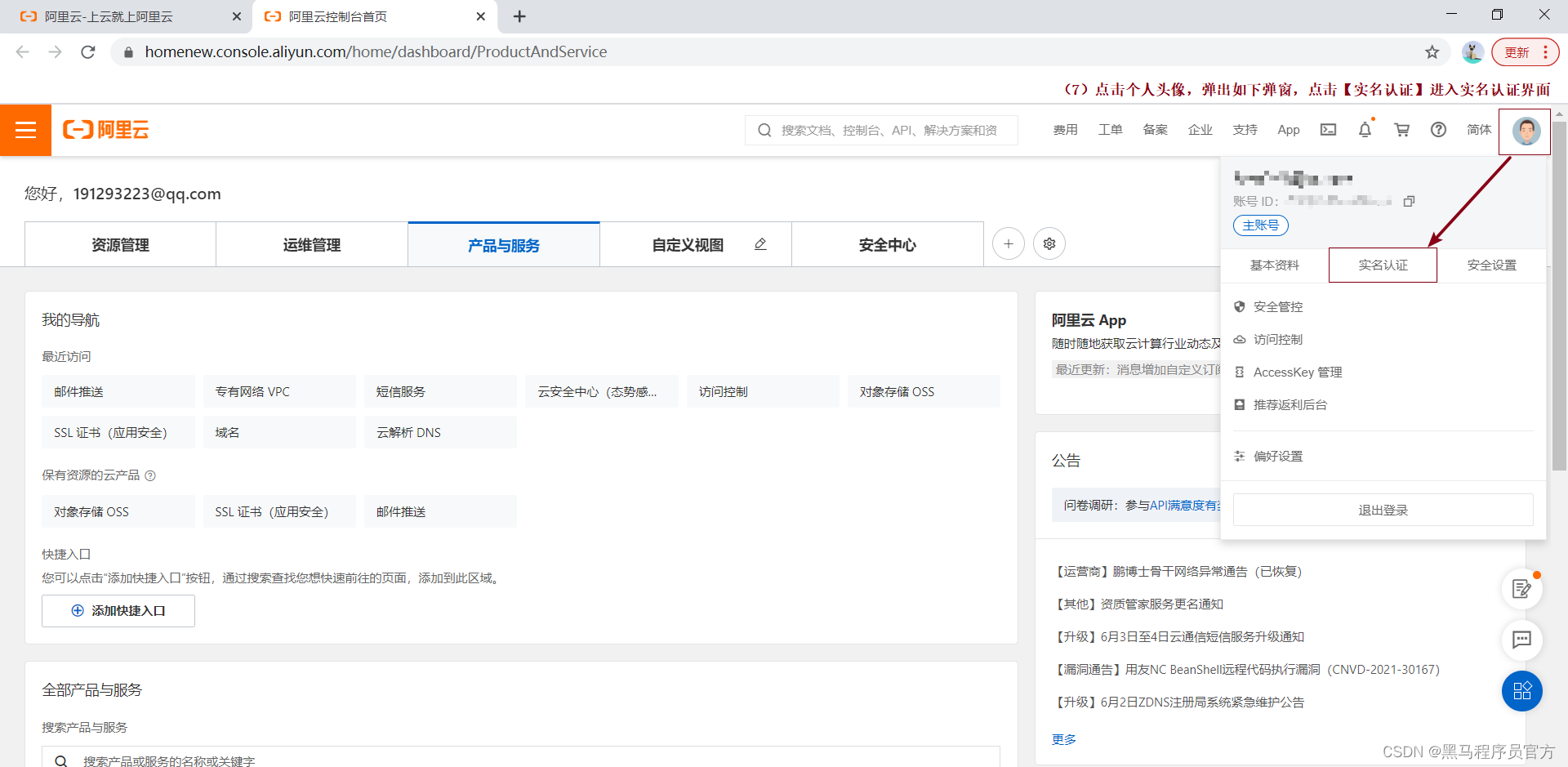Screen dimensions: 1568x767
Task: Copy the account ID
Action: 1409,202
